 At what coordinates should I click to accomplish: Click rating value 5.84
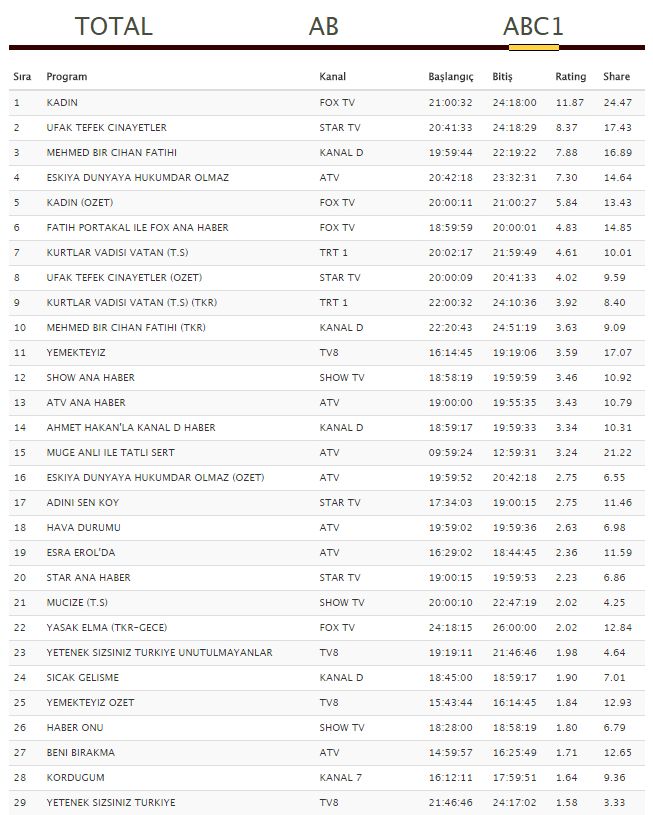coord(566,202)
